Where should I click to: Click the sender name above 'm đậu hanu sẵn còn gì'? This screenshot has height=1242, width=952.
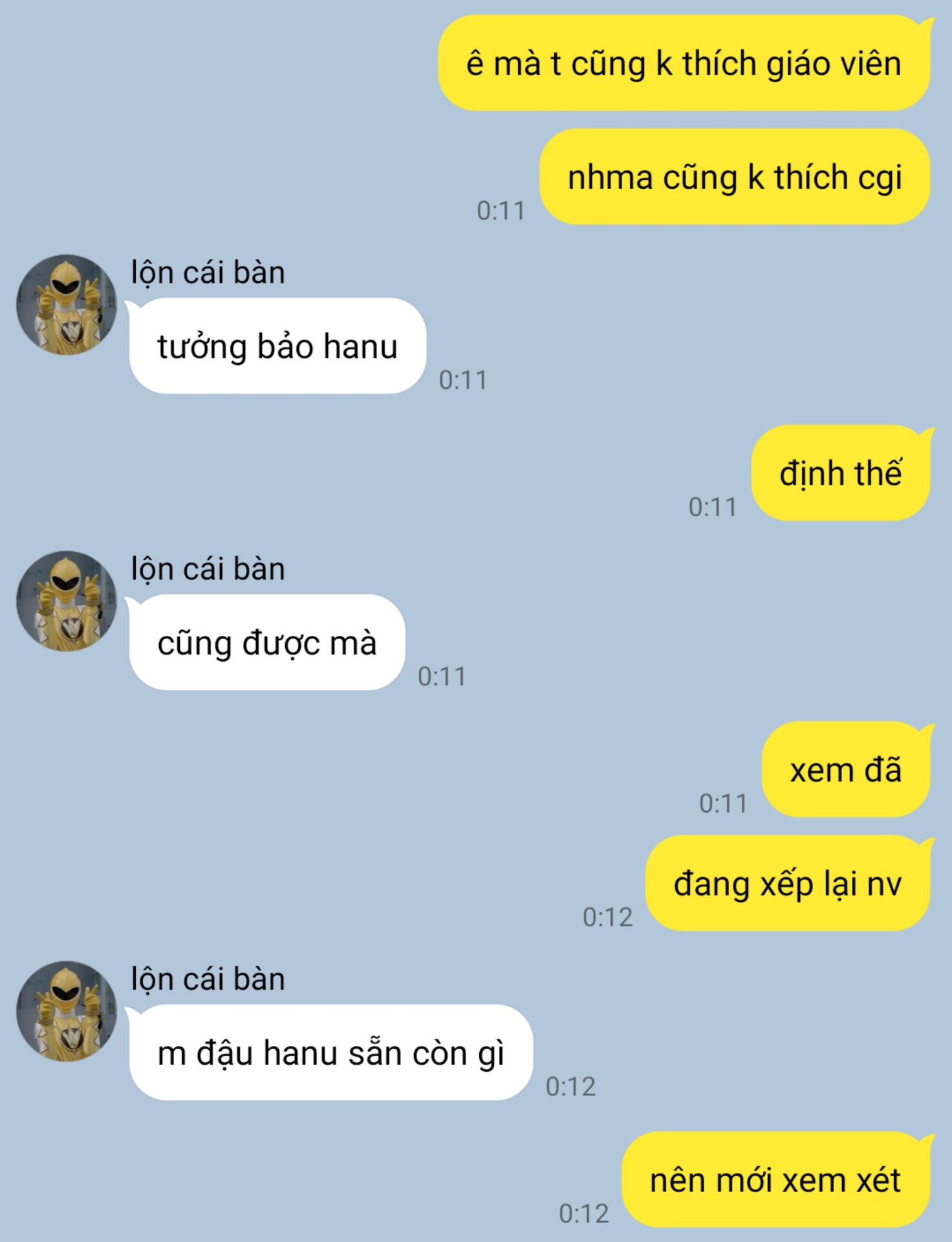pos(208,979)
